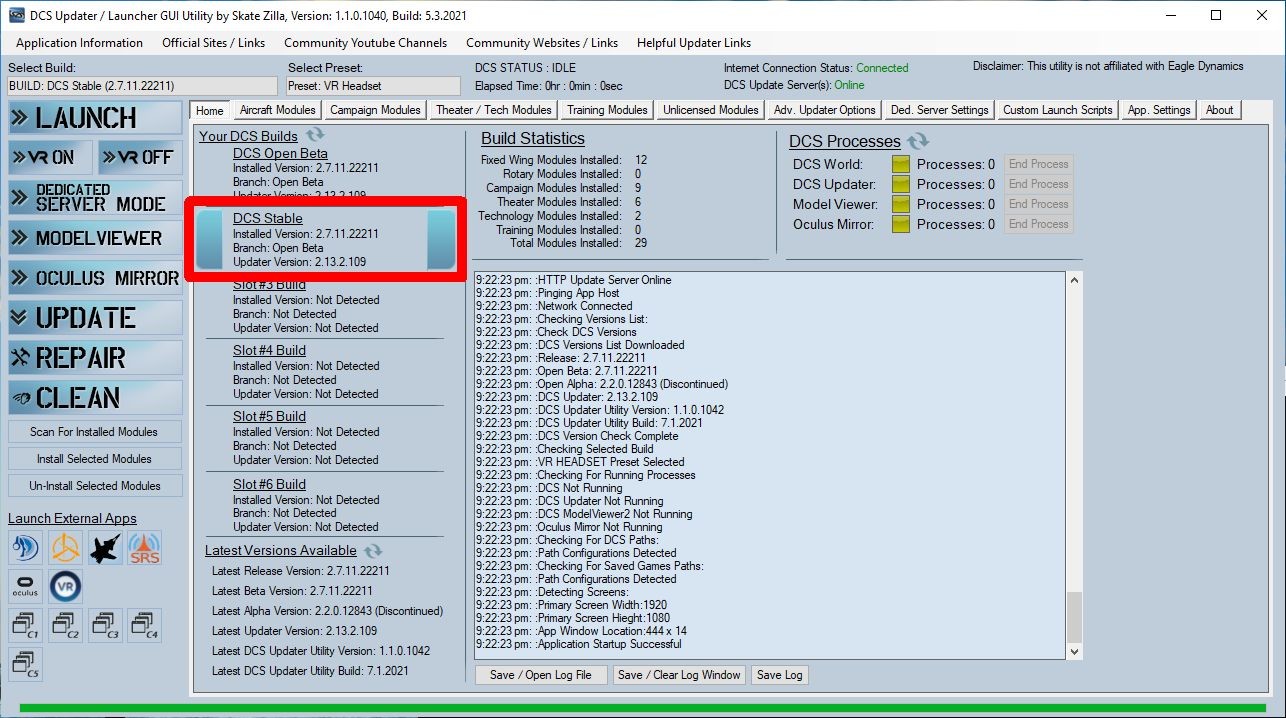
Task: Open the Select Preset dropdown
Action: (374, 86)
